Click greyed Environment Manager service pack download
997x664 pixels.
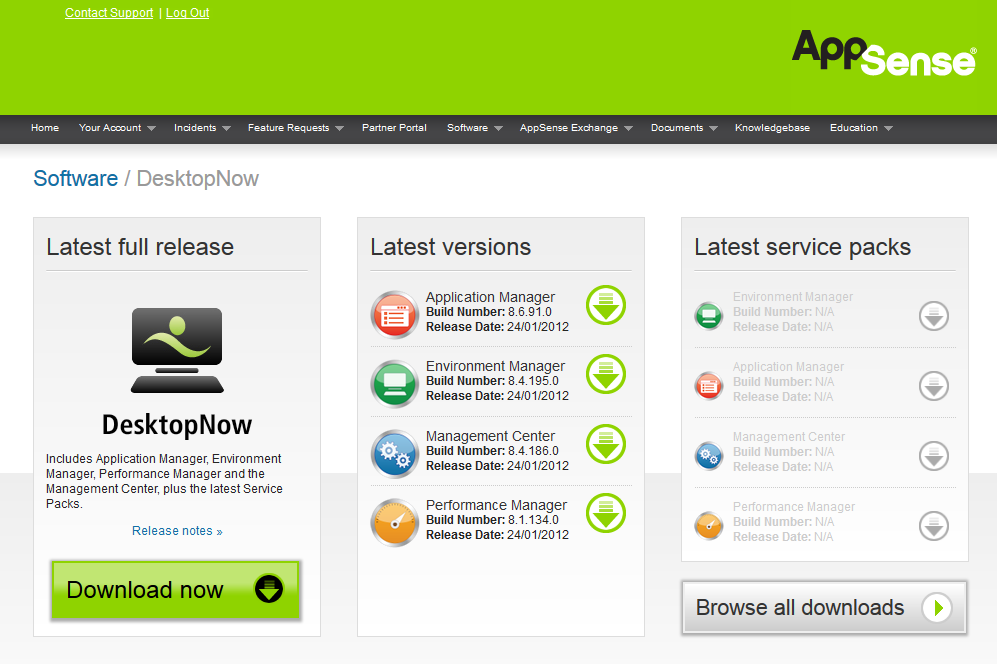pos(933,316)
